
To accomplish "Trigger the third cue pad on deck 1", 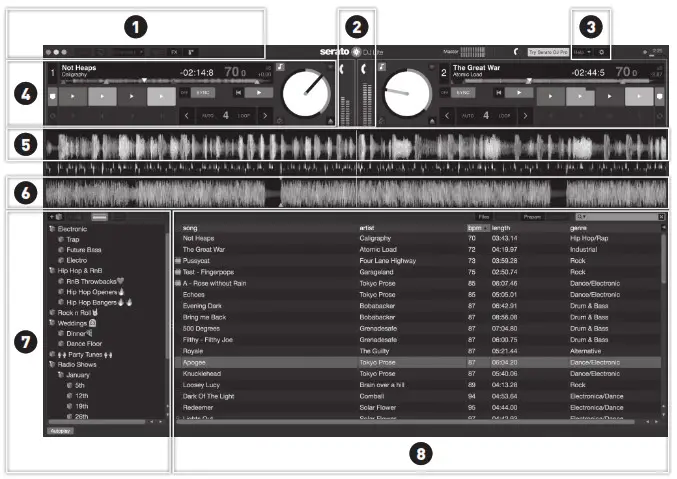I will tap(132, 96).
